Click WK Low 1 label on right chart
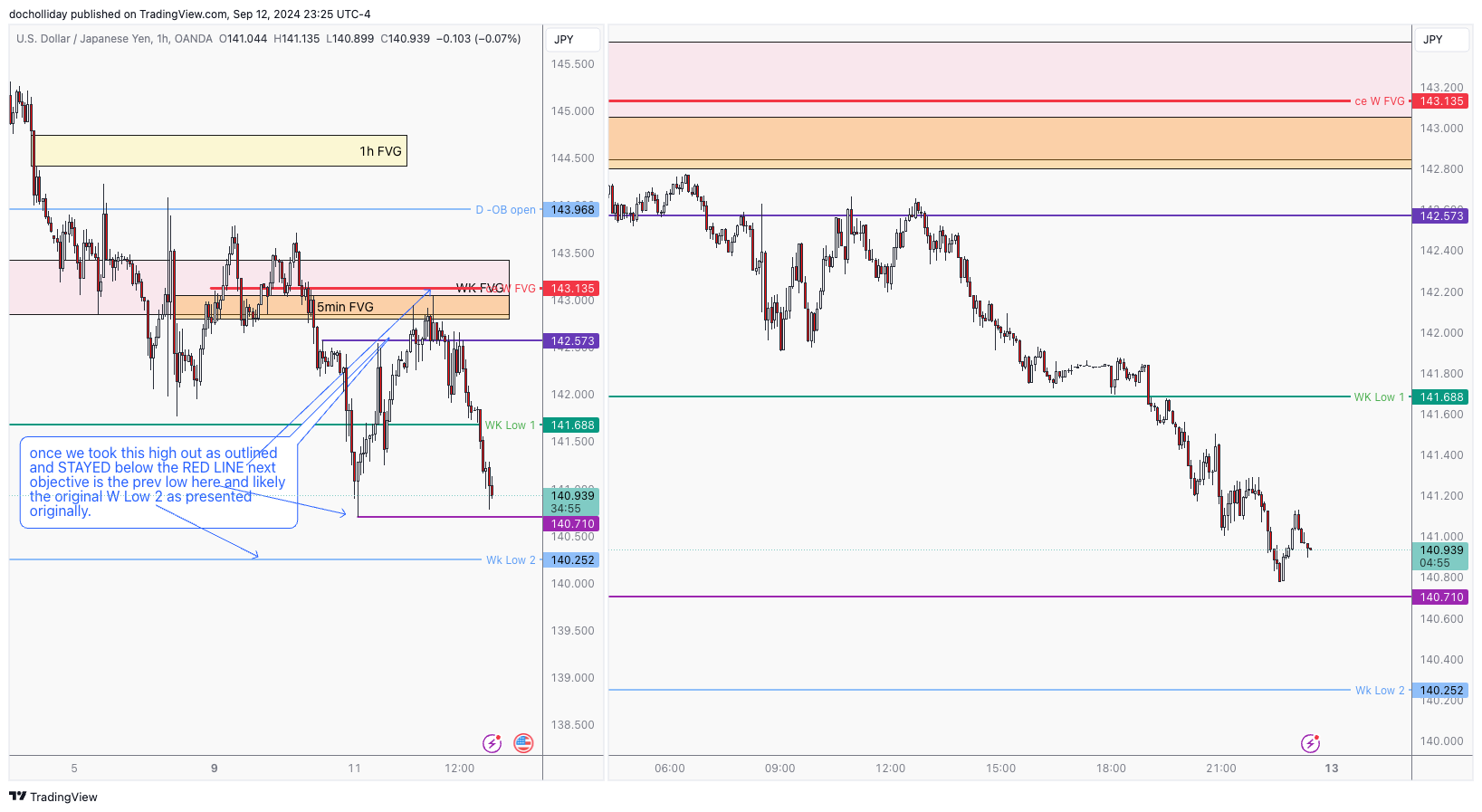This screenshot has width=1482, height=812. click(1379, 397)
